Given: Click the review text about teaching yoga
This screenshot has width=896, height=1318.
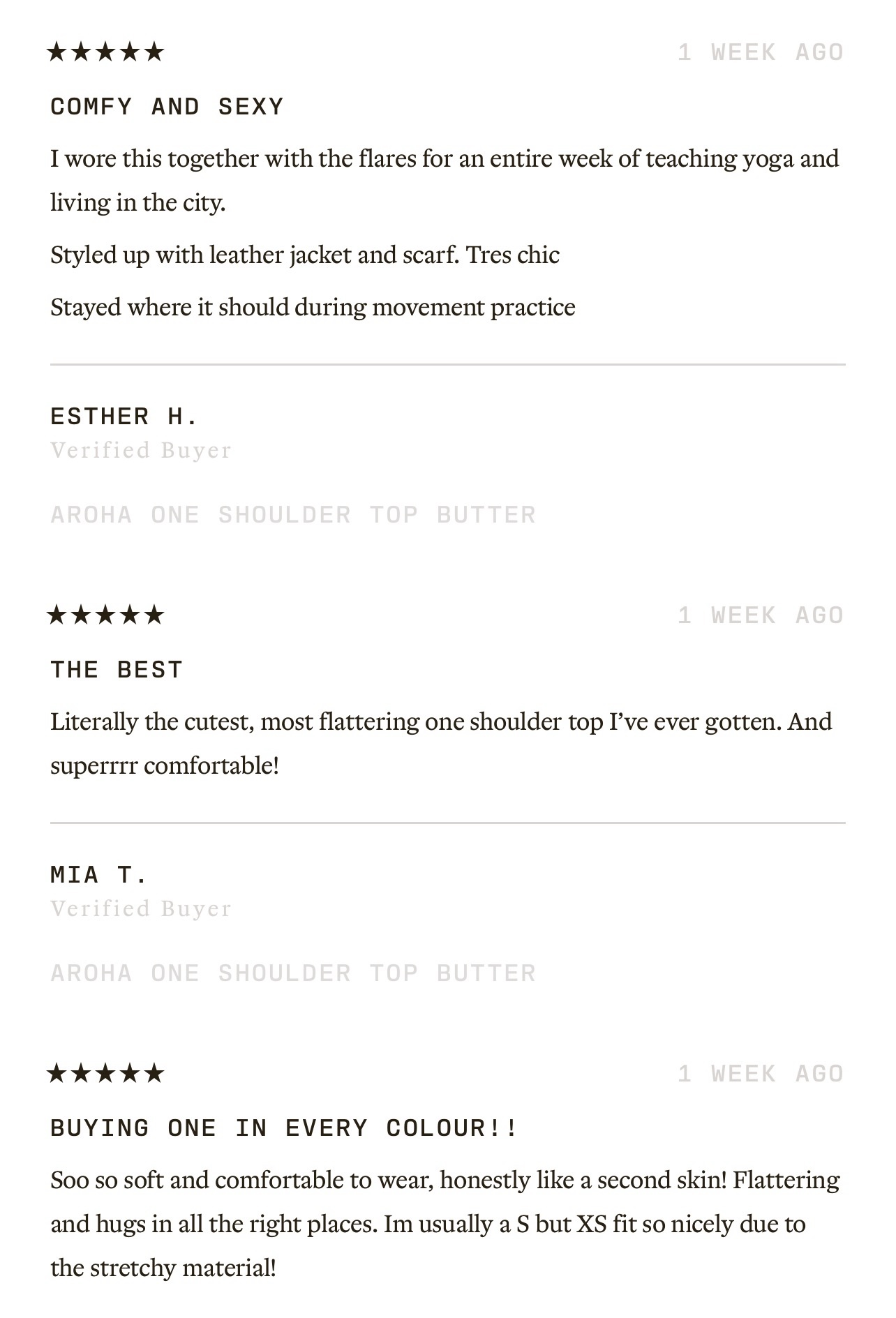Looking at the screenshot, I should [x=445, y=181].
